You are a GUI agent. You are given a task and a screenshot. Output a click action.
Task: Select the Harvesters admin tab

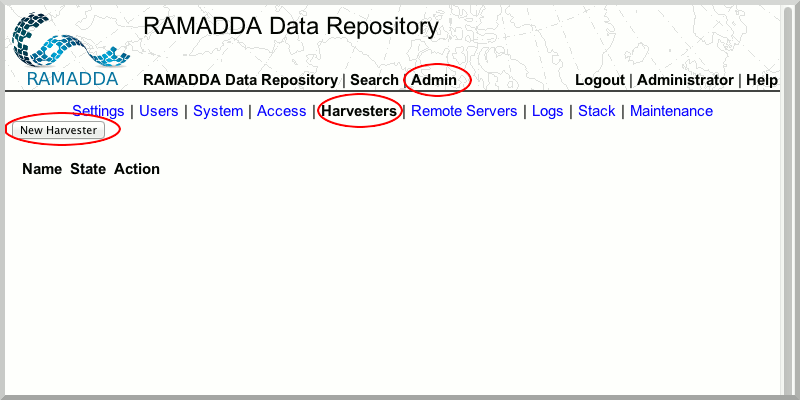[358, 111]
